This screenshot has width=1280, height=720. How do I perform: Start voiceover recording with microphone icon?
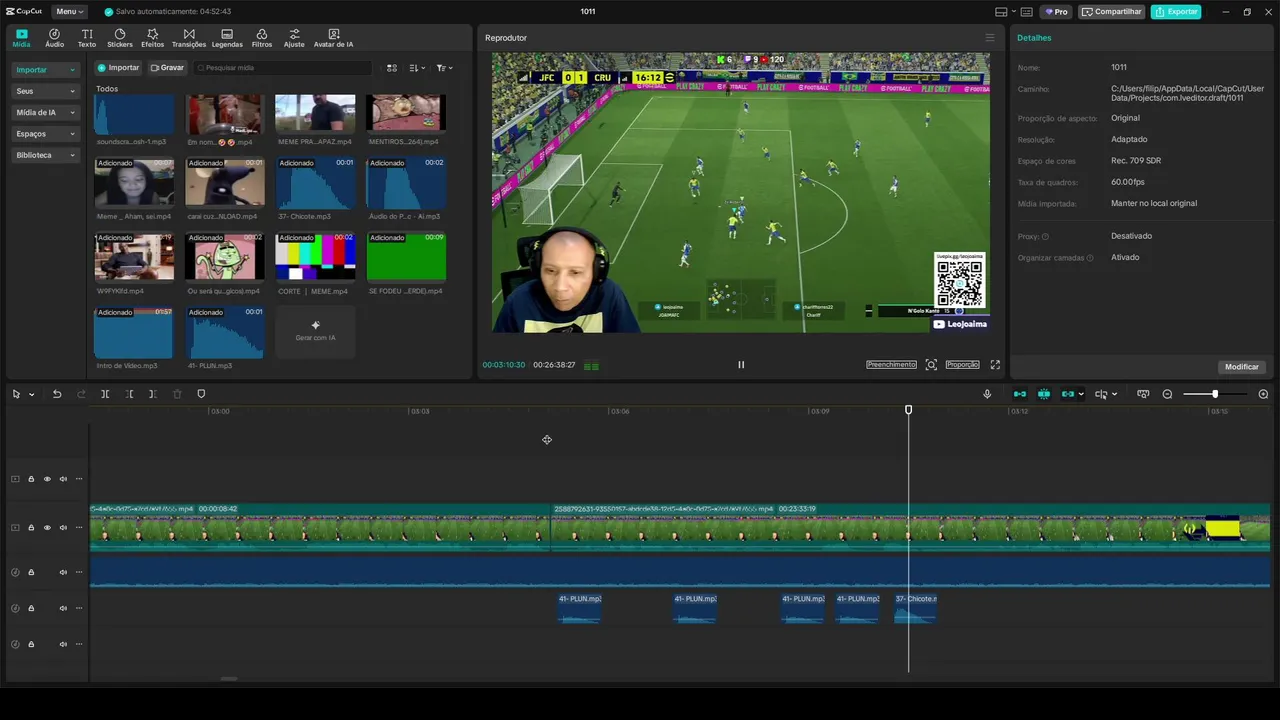(987, 394)
